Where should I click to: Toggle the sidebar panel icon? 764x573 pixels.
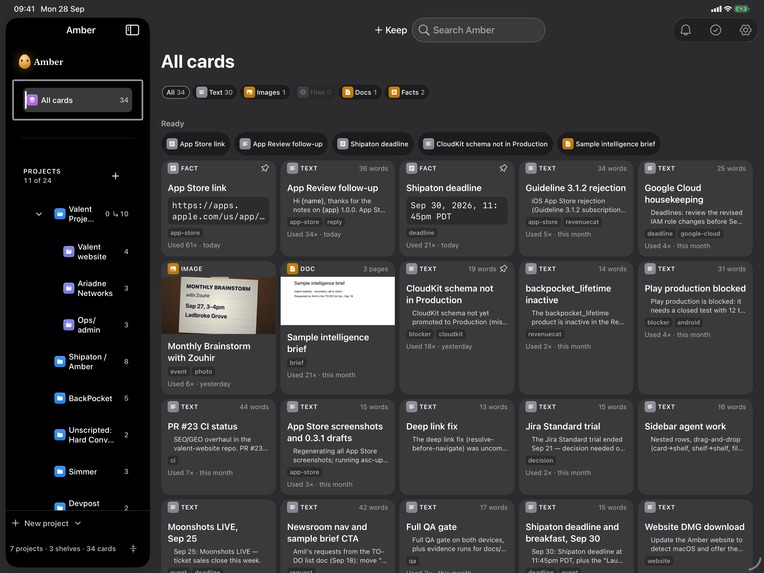[x=132, y=30]
